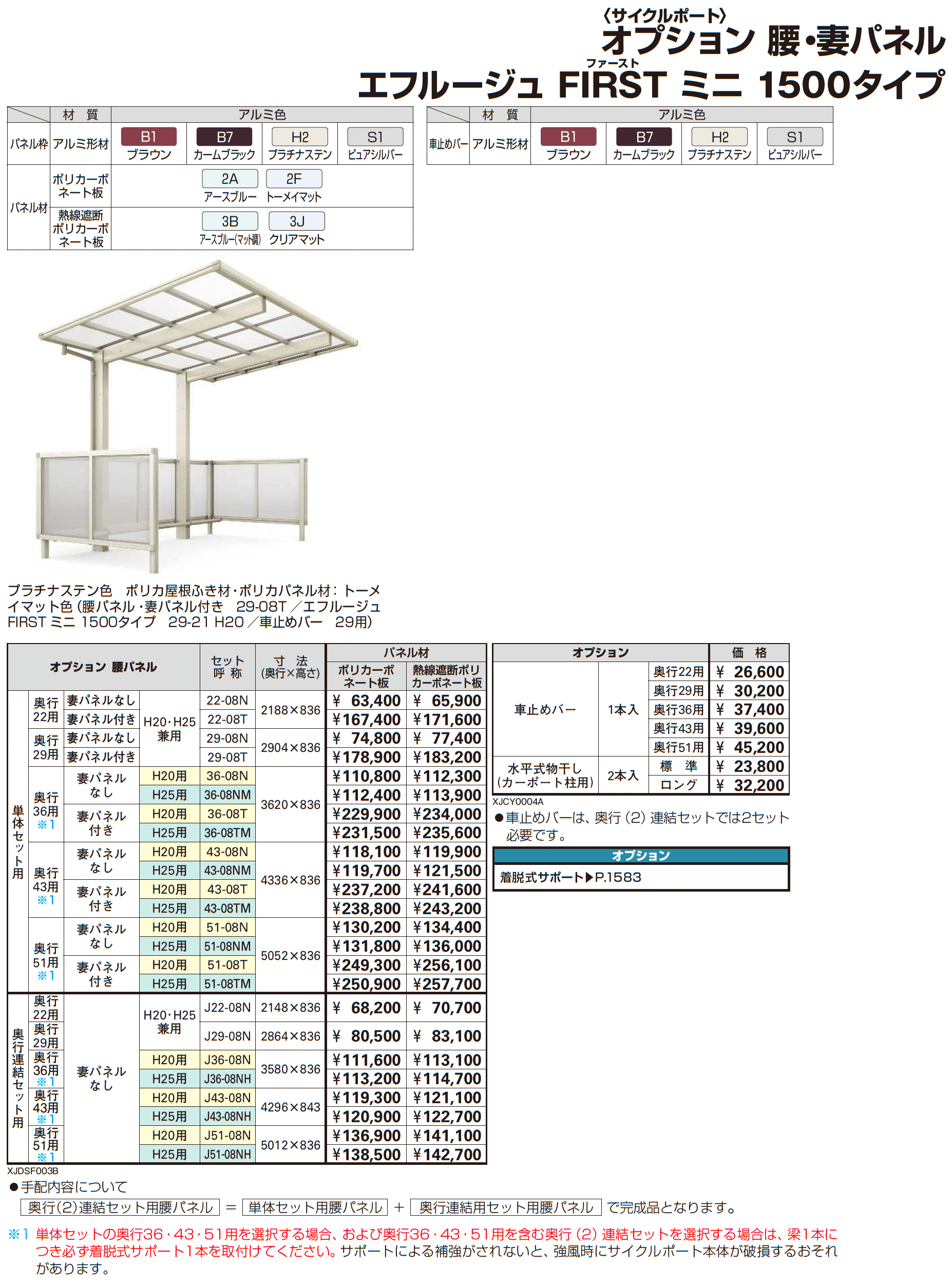Select the B7 Calm Black panel frame swatch
952x1284 pixels.
(224, 137)
